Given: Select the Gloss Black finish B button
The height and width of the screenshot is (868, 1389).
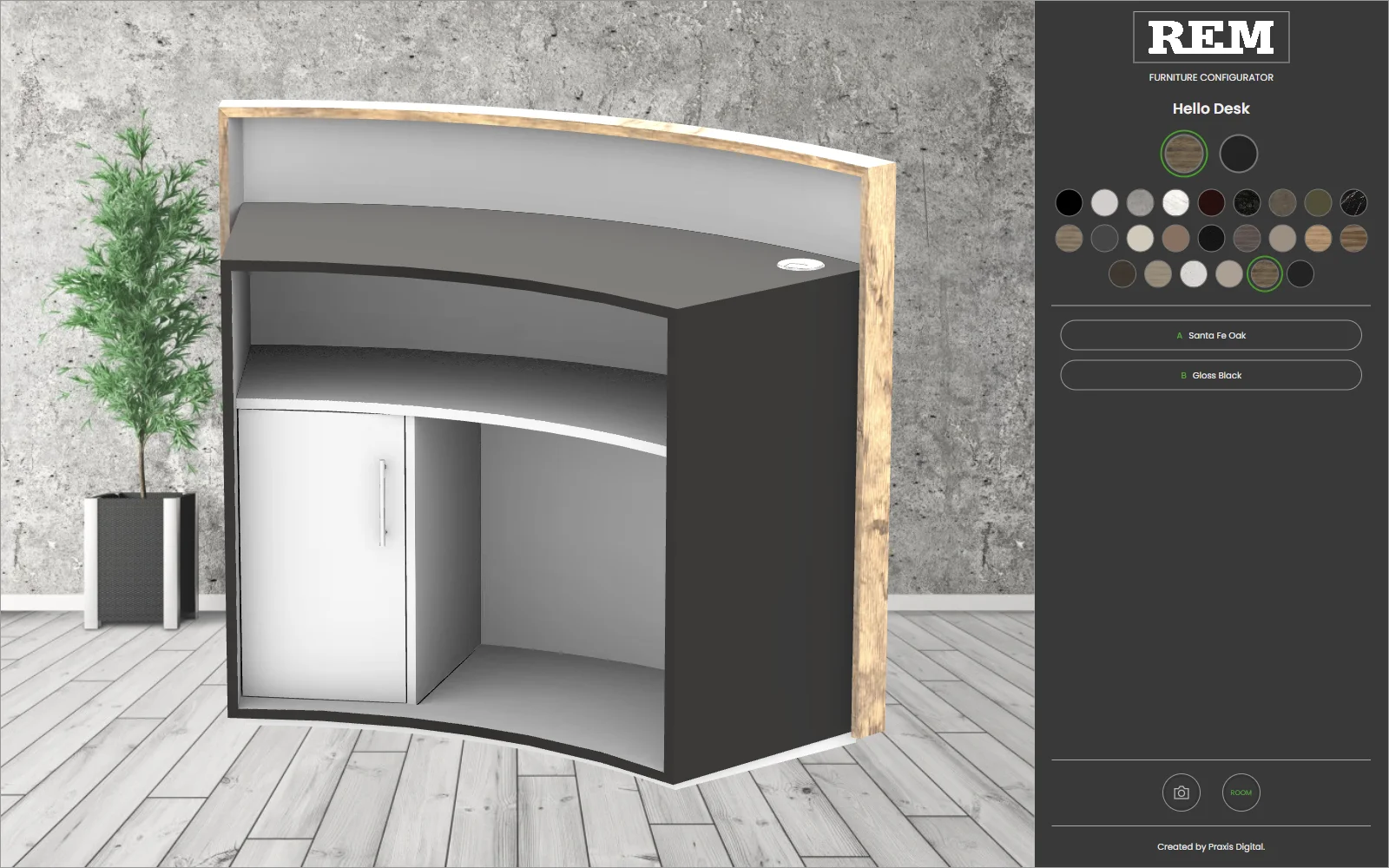Looking at the screenshot, I should 1211,375.
